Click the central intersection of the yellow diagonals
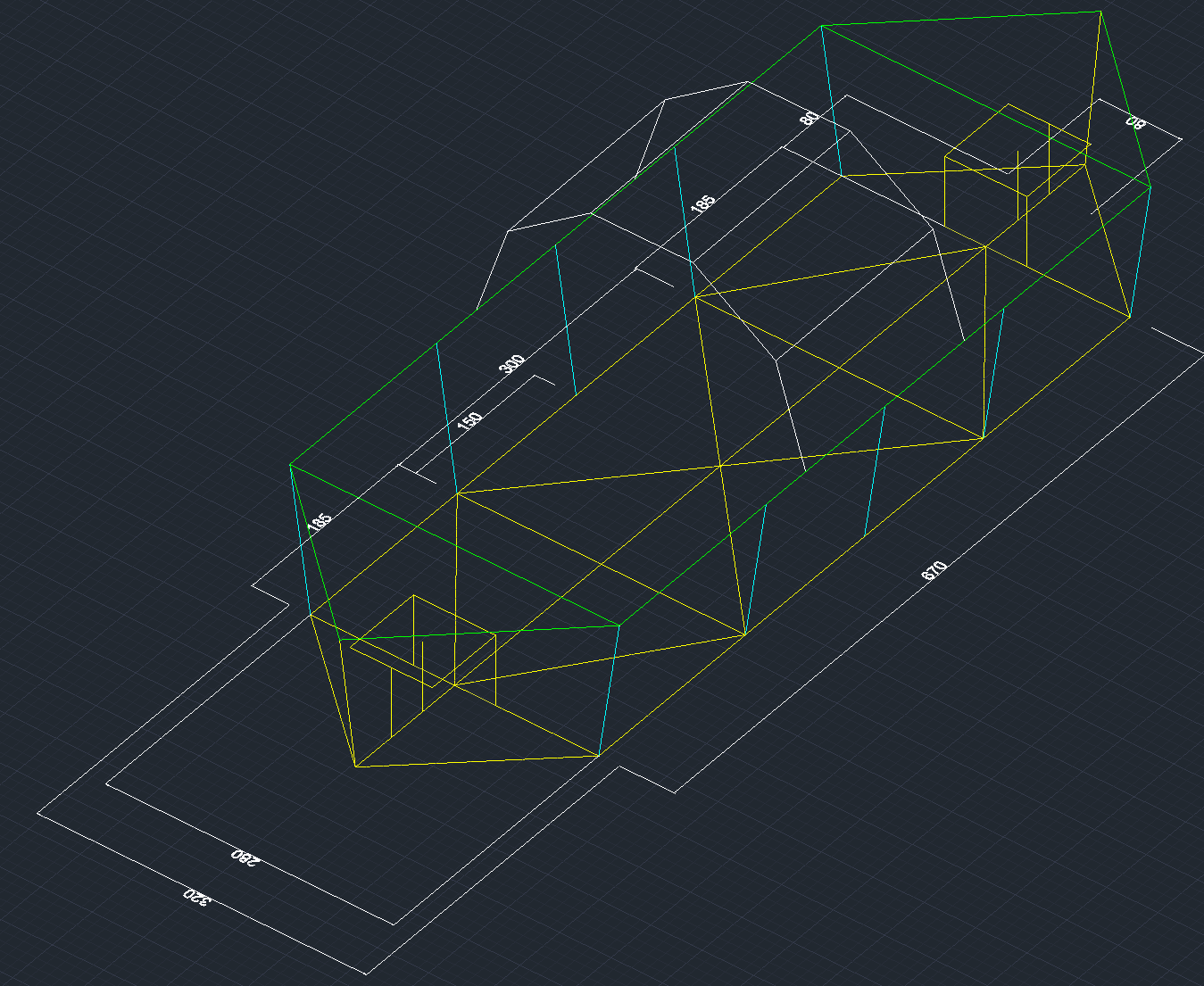This screenshot has height=986, width=1204. [x=719, y=466]
